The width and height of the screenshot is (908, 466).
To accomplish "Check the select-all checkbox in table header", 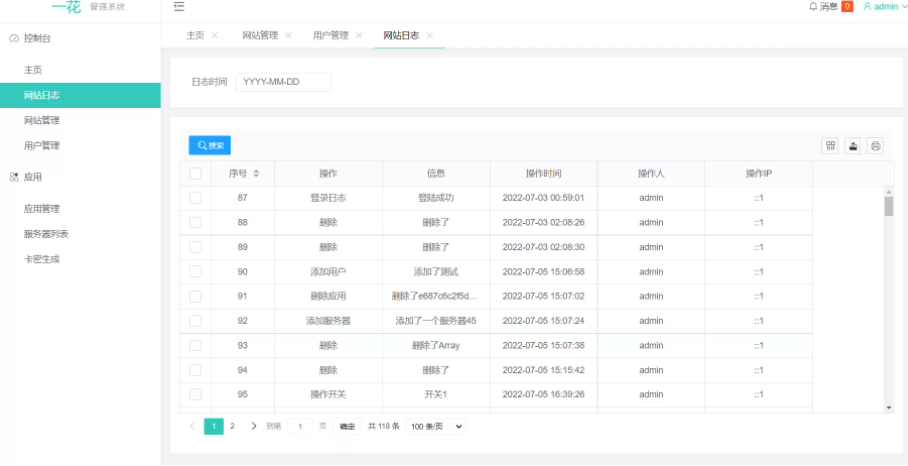I will (x=195, y=173).
